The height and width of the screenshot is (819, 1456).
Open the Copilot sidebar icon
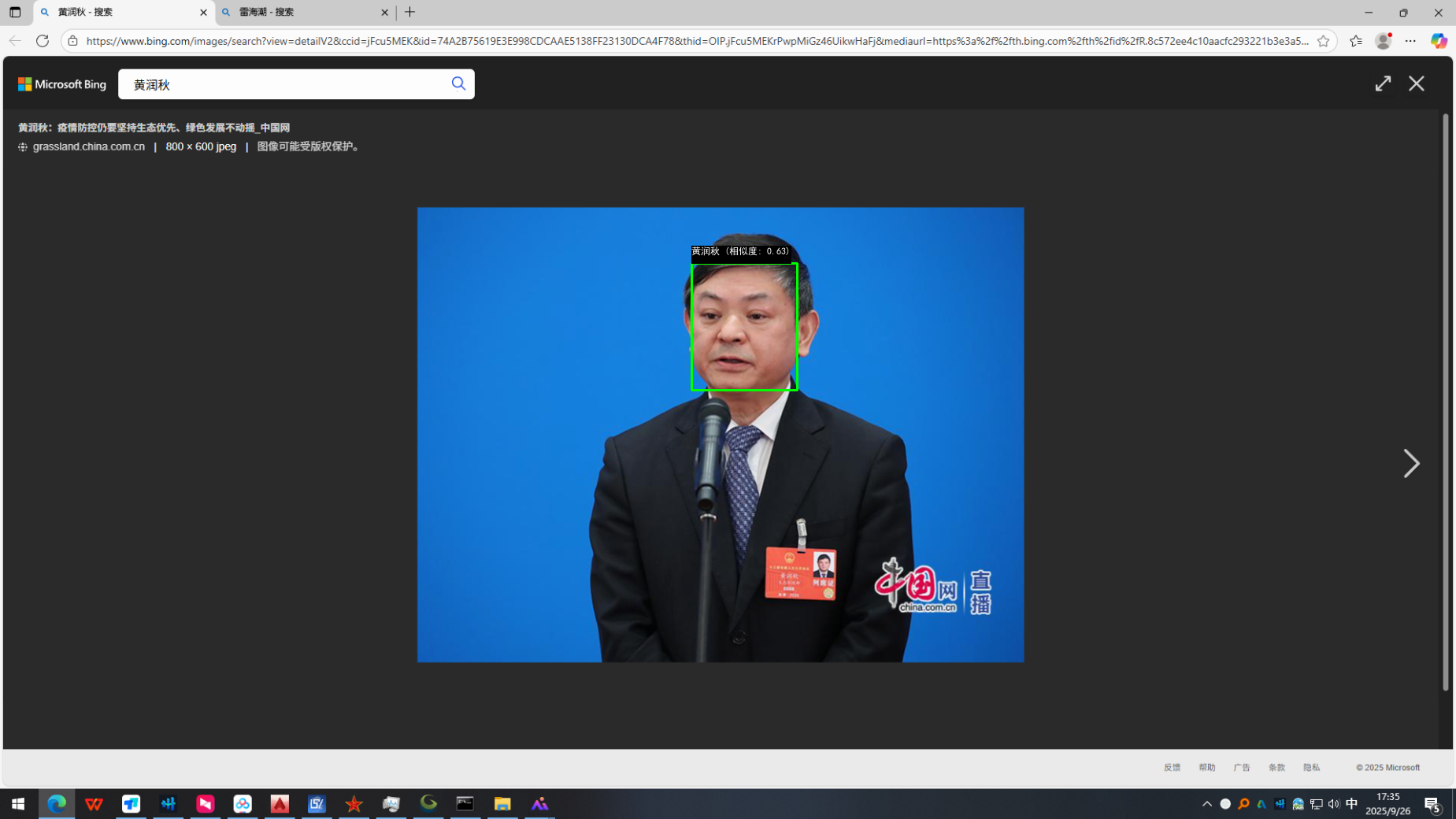click(x=1438, y=41)
